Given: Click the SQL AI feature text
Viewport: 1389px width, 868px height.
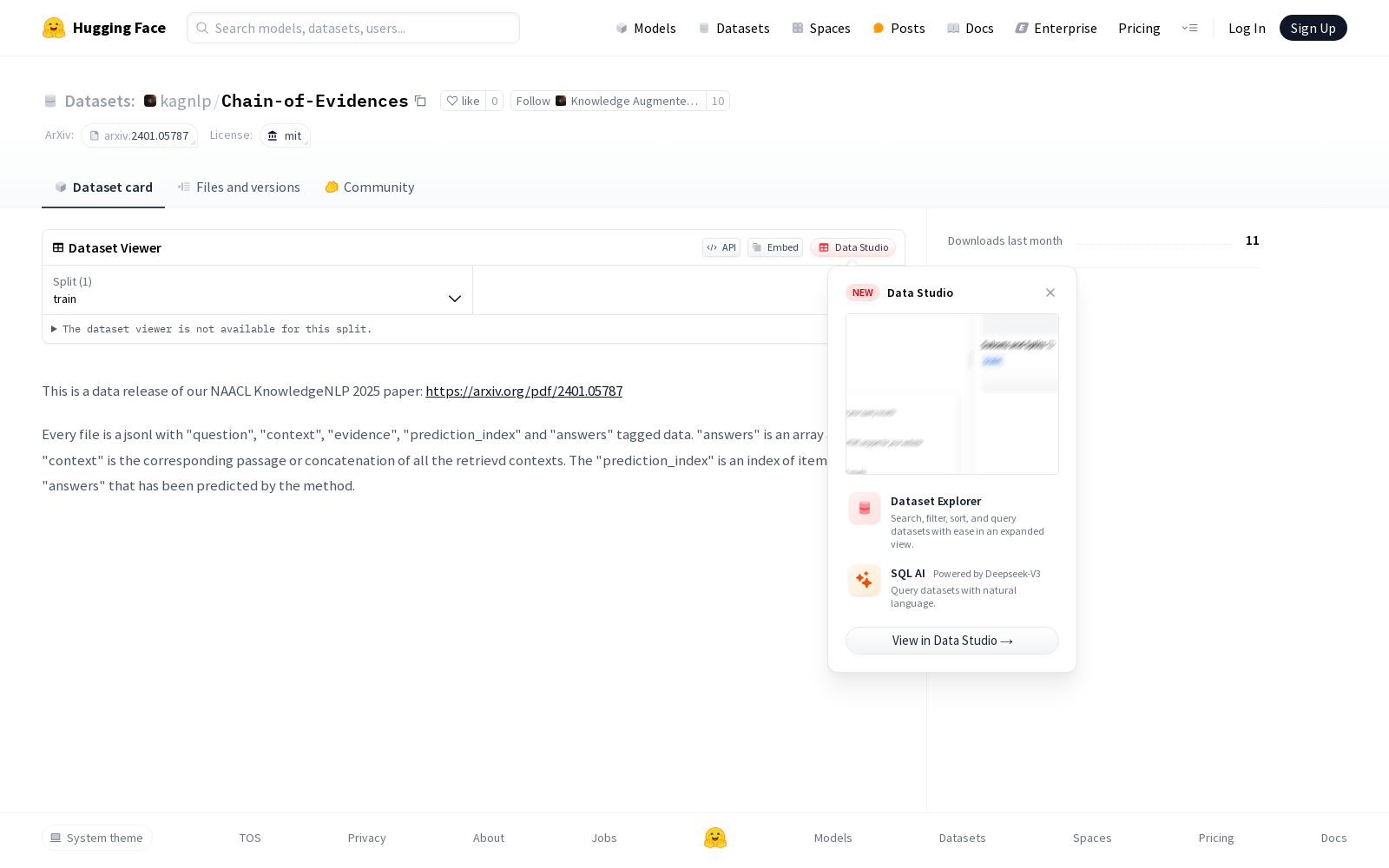Looking at the screenshot, I should pos(908,573).
